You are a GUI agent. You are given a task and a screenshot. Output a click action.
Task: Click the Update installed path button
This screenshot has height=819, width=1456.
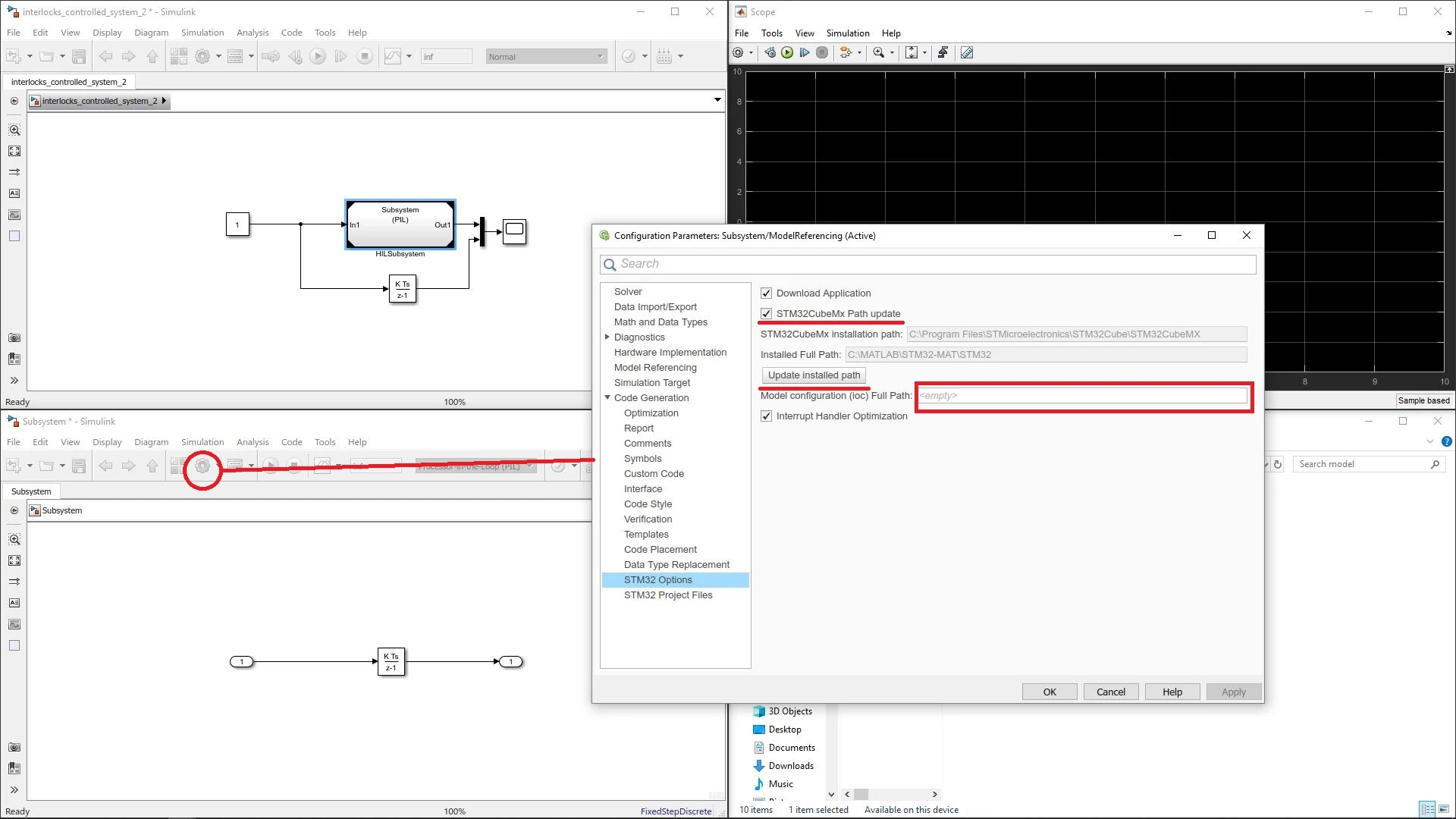point(814,375)
